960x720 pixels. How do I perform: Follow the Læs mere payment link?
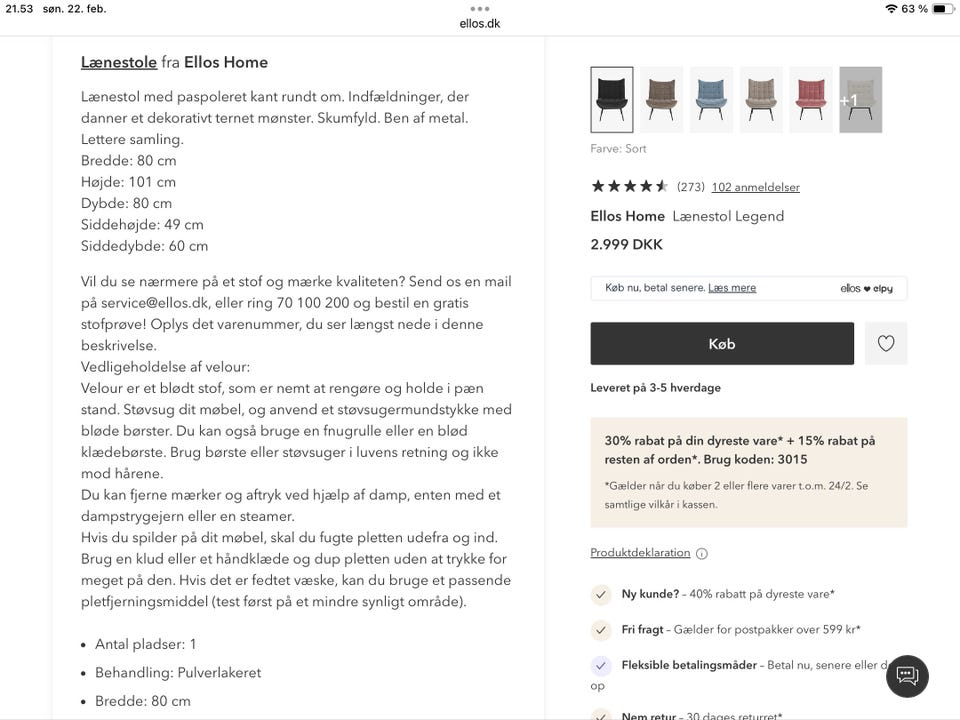732,288
